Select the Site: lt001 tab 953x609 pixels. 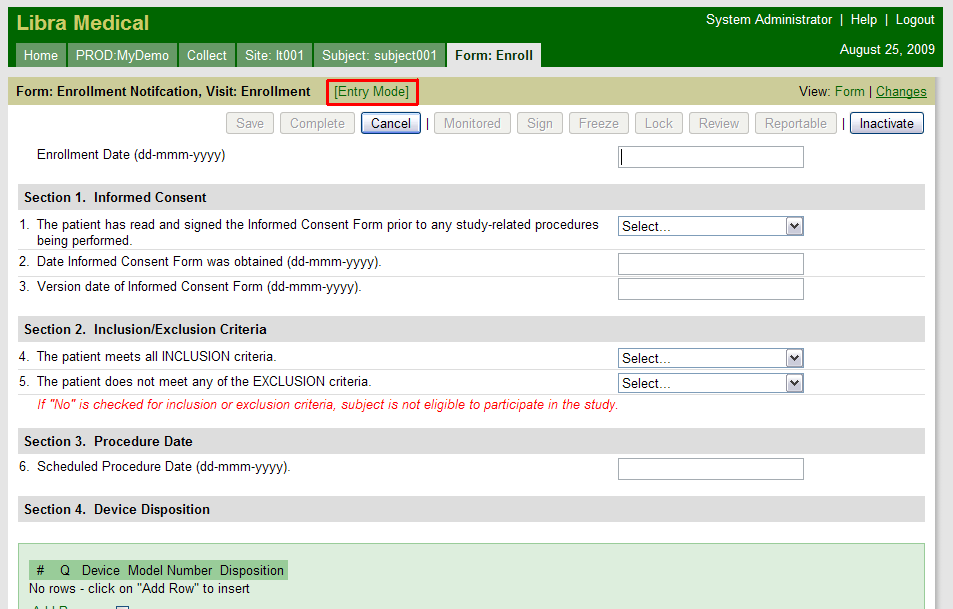point(274,56)
